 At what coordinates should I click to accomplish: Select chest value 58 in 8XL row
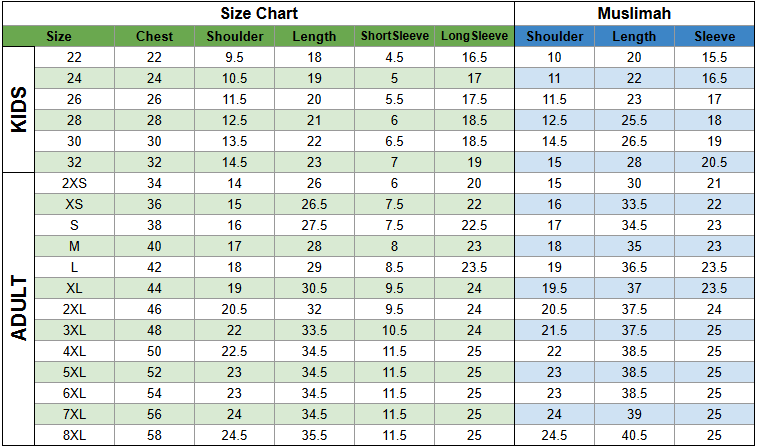[154, 435]
